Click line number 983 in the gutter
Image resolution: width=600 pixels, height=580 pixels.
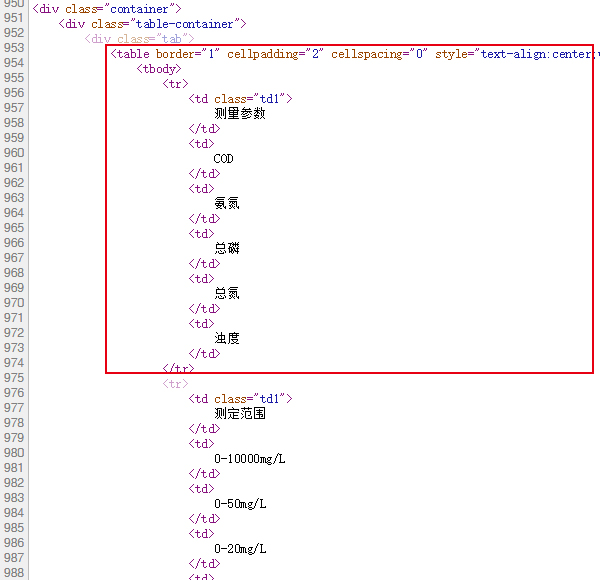[14, 498]
